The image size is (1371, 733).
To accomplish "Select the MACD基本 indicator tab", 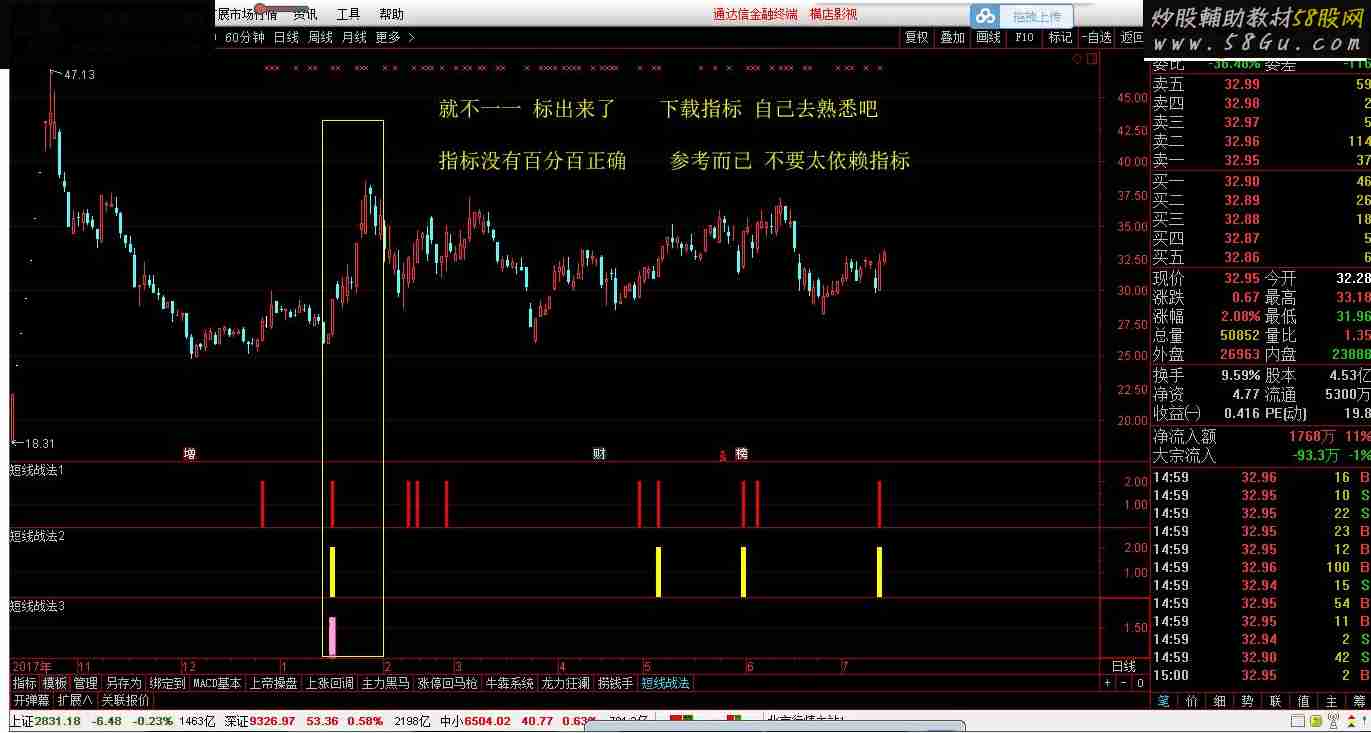I will pos(217,683).
